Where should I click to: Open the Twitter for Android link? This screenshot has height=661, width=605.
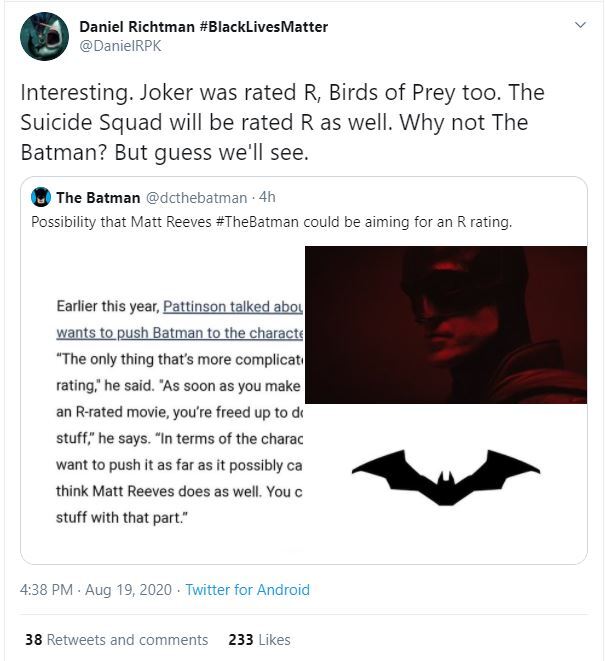(x=247, y=590)
